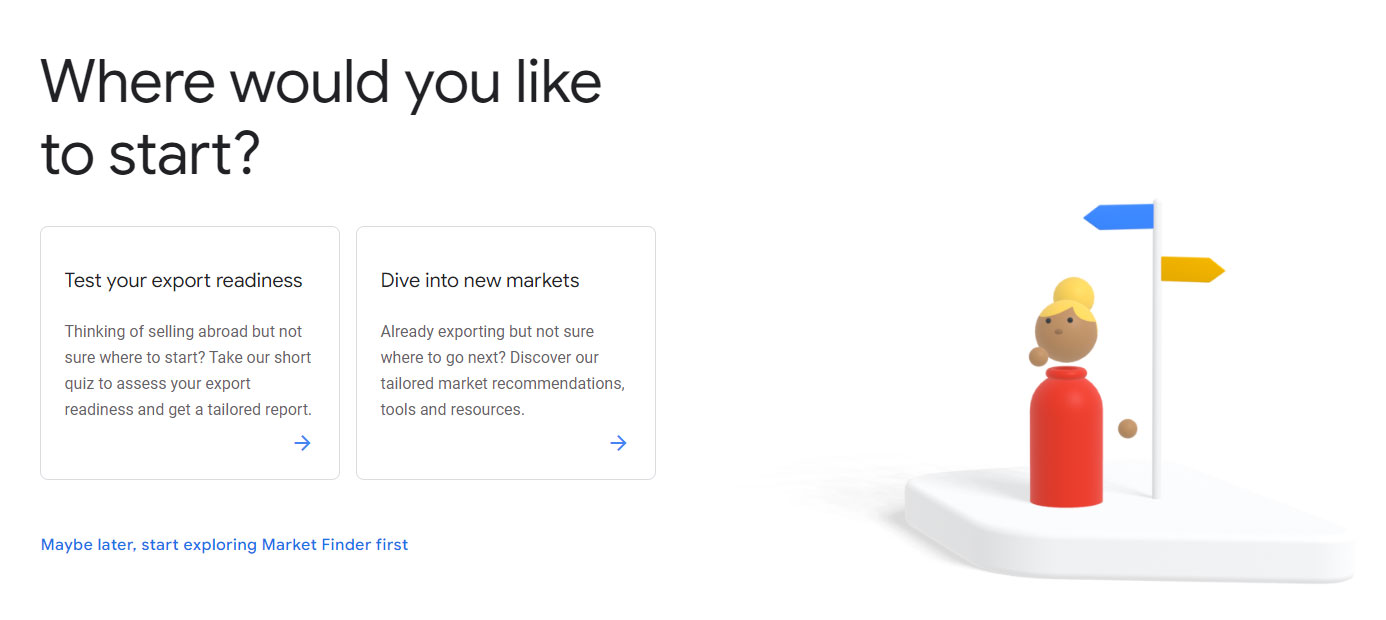Screen dimensions: 1386x620
Task: Click the white signpost pole
Action: pos(1155,400)
